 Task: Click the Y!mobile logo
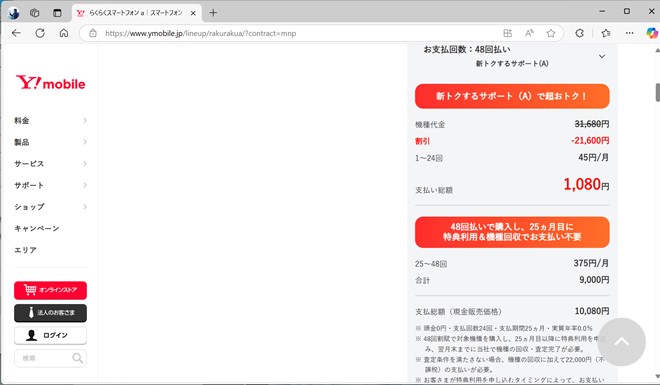pos(51,82)
